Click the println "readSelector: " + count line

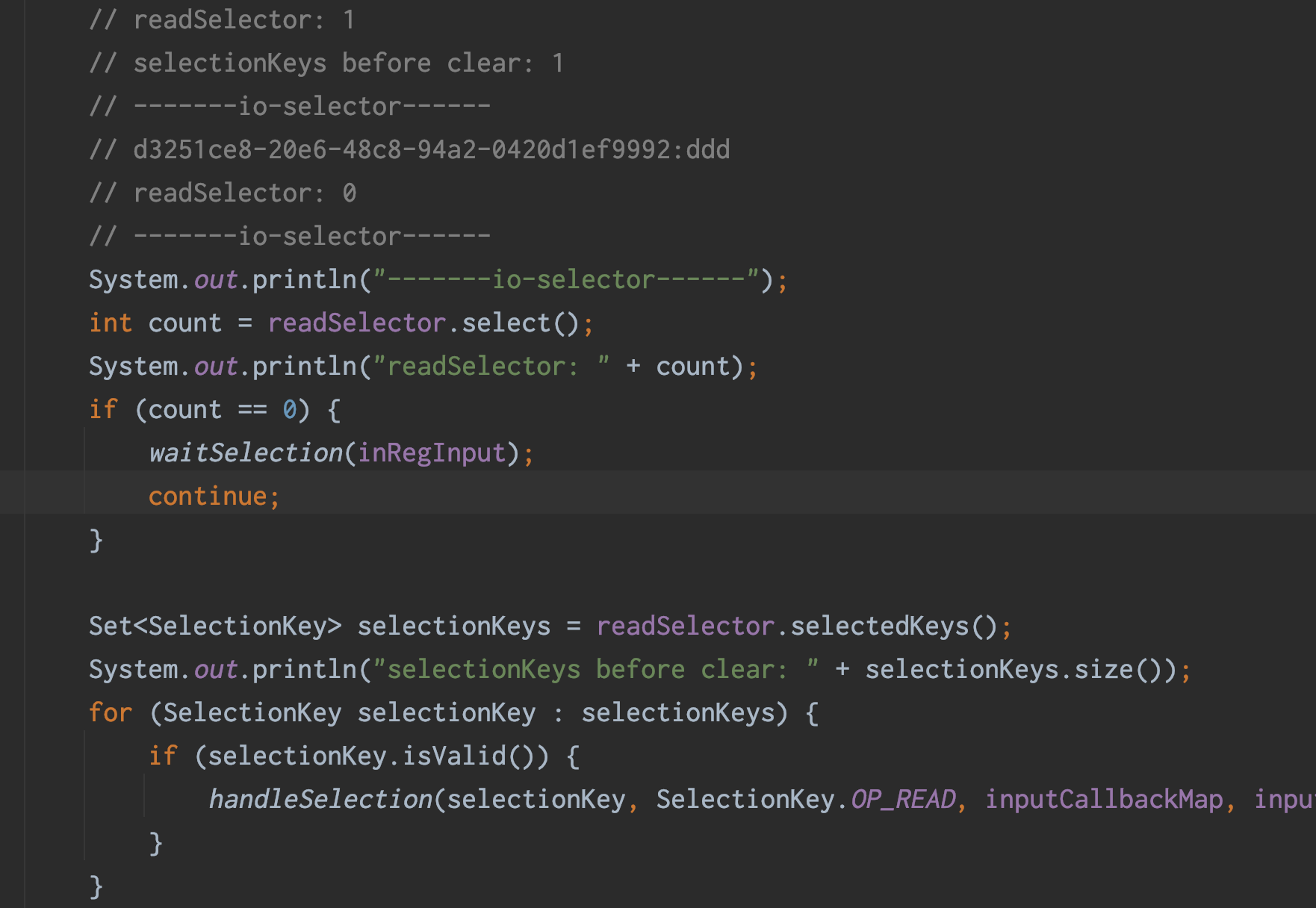pos(423,367)
